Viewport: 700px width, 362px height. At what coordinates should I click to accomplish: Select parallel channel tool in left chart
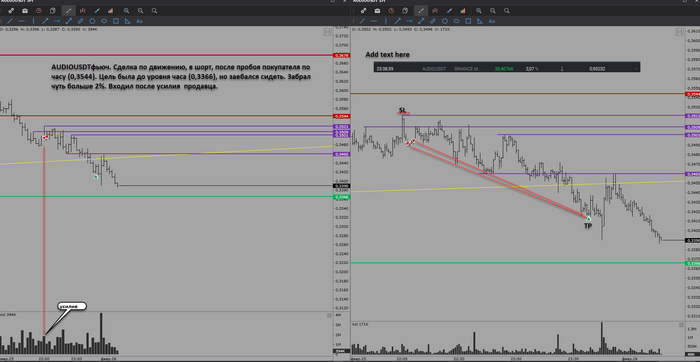(81, 21)
